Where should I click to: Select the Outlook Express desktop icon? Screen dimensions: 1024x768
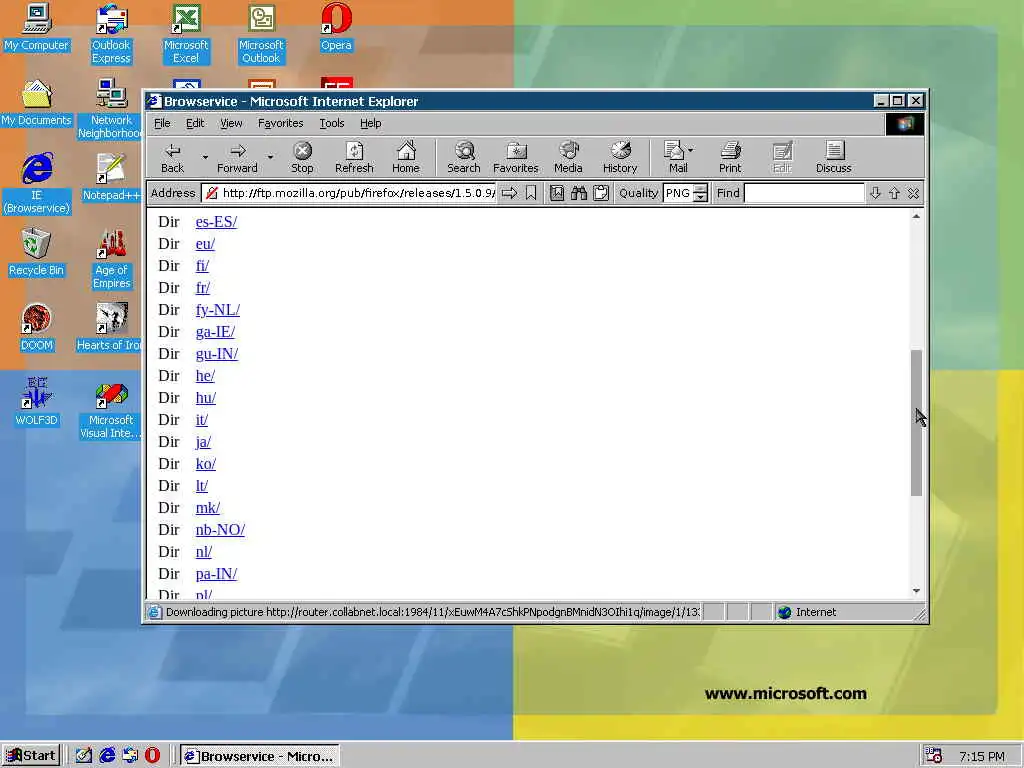click(x=111, y=34)
